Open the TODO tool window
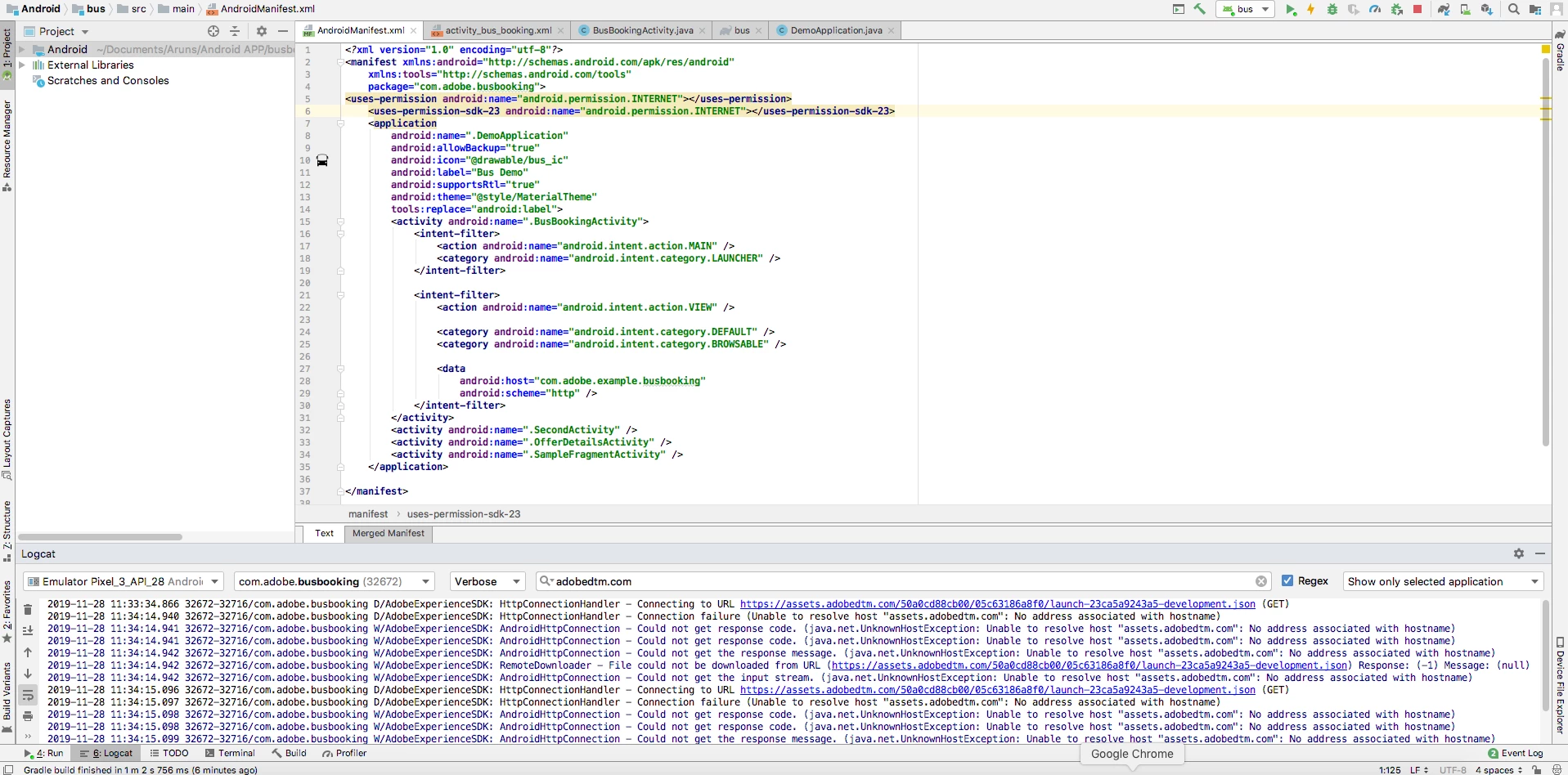 click(x=169, y=753)
